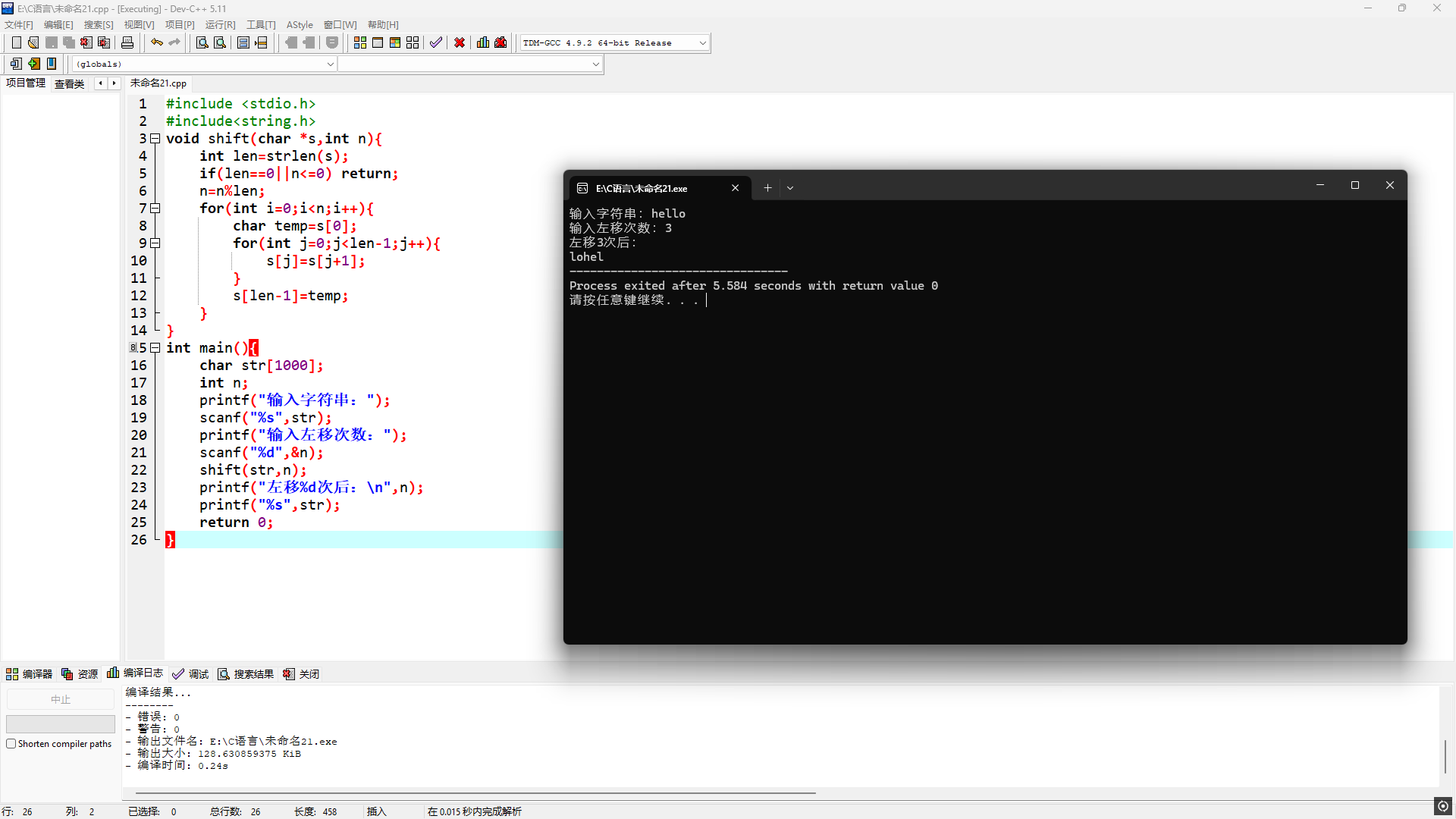Click the profile analysis chart icon
The width and height of the screenshot is (1456, 819).
483,42
